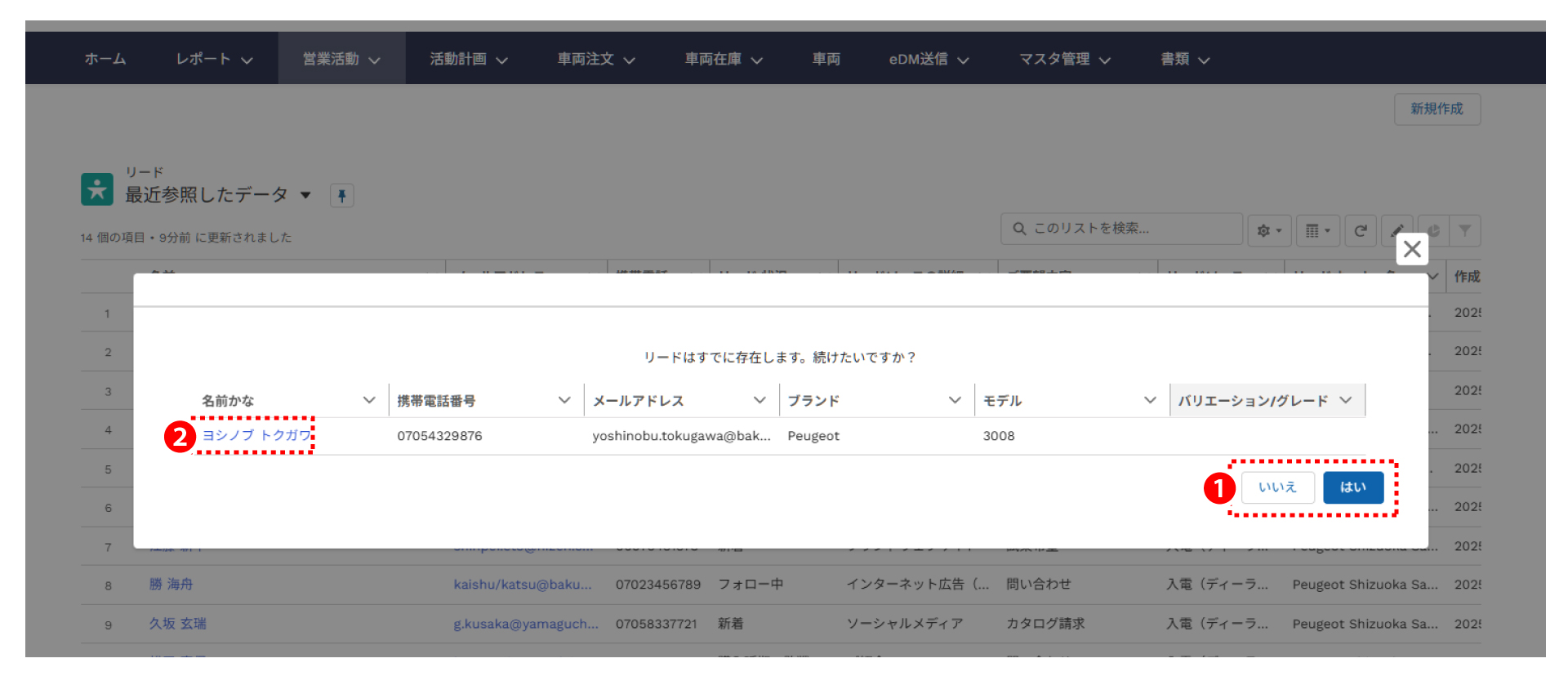The width and height of the screenshot is (1568, 685).
Task: Open the table display options icon
Action: [x=1316, y=231]
